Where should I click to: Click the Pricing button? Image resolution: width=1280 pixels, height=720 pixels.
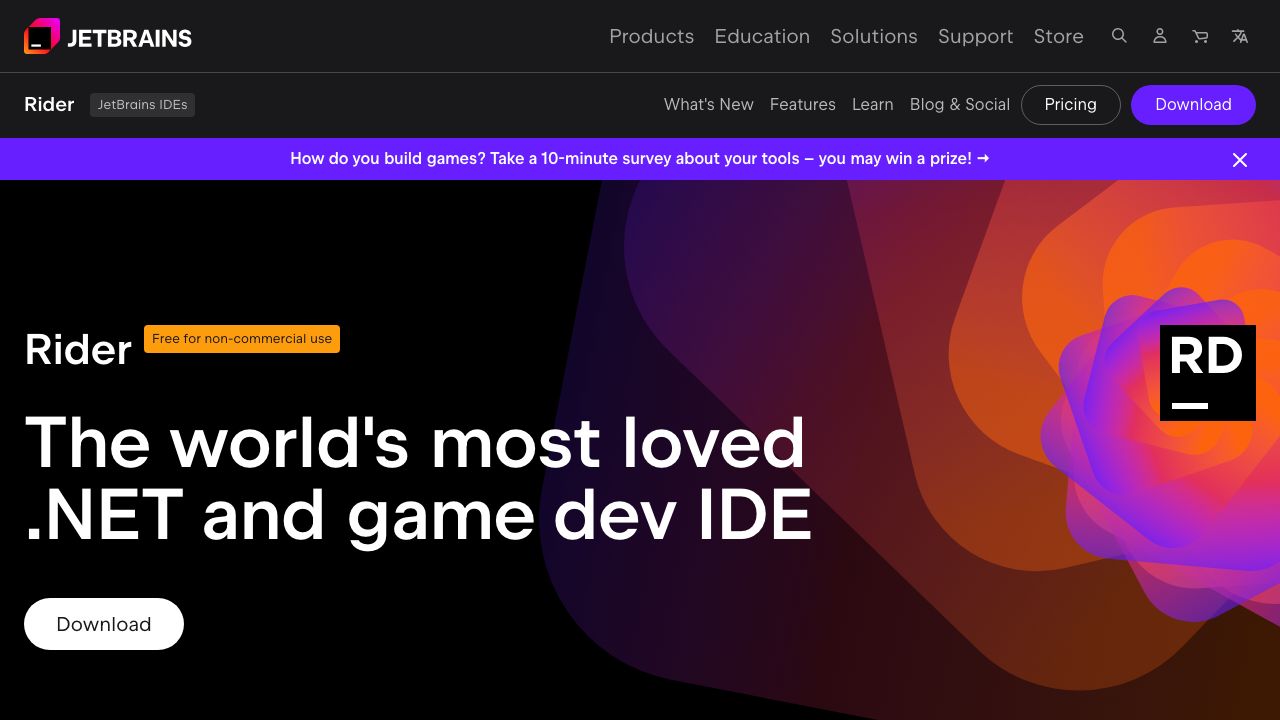[x=1071, y=105]
